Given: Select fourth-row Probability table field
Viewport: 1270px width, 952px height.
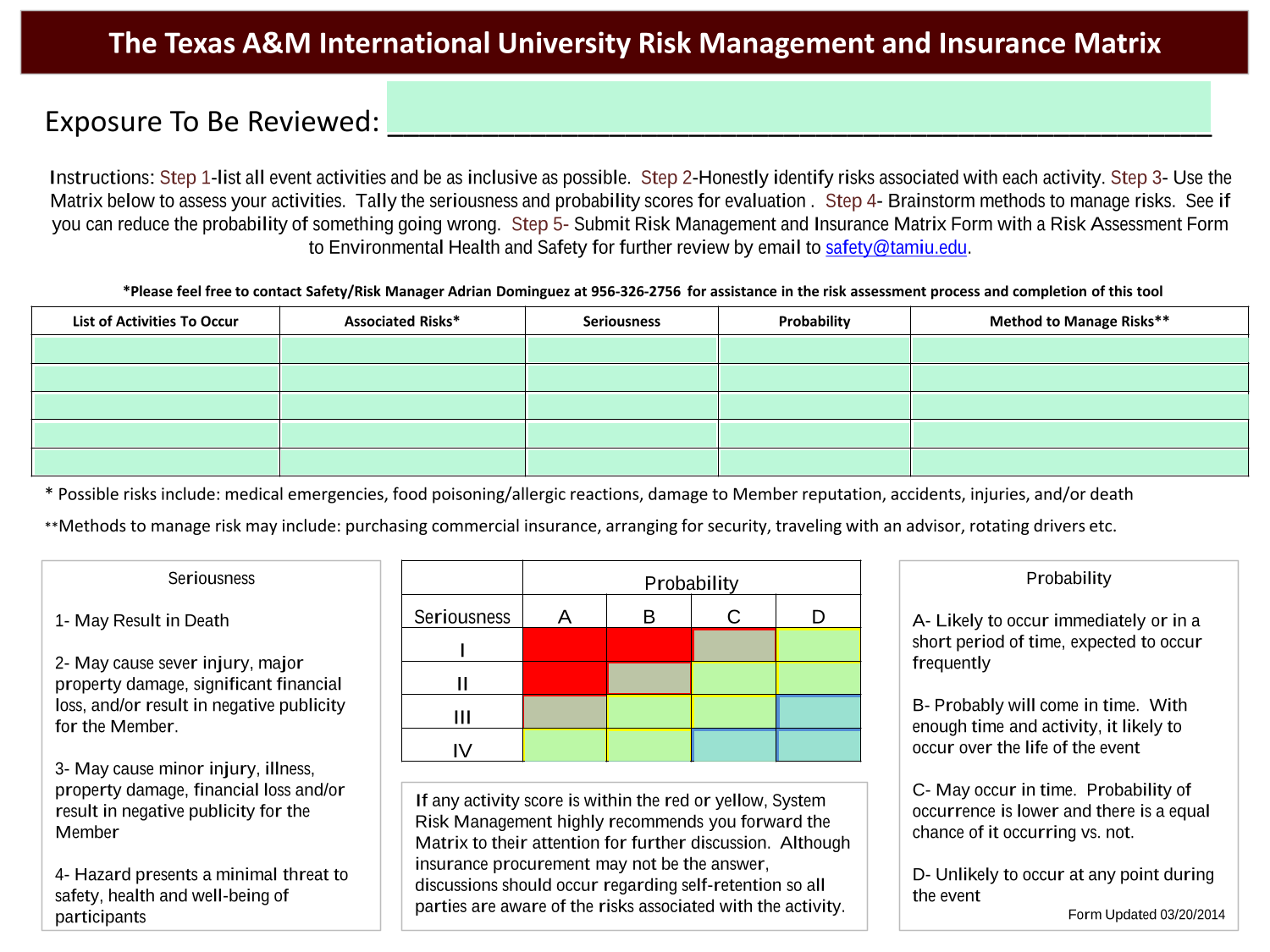Looking at the screenshot, I should click(x=814, y=434).
